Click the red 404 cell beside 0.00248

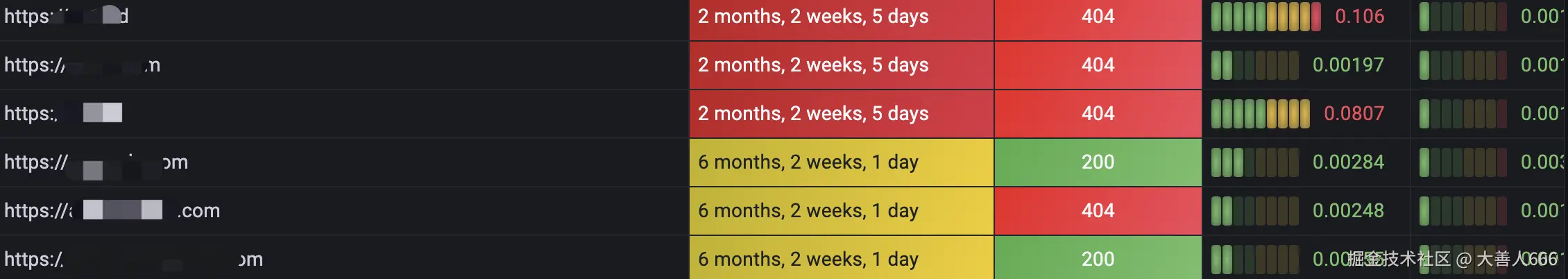[1098, 211]
